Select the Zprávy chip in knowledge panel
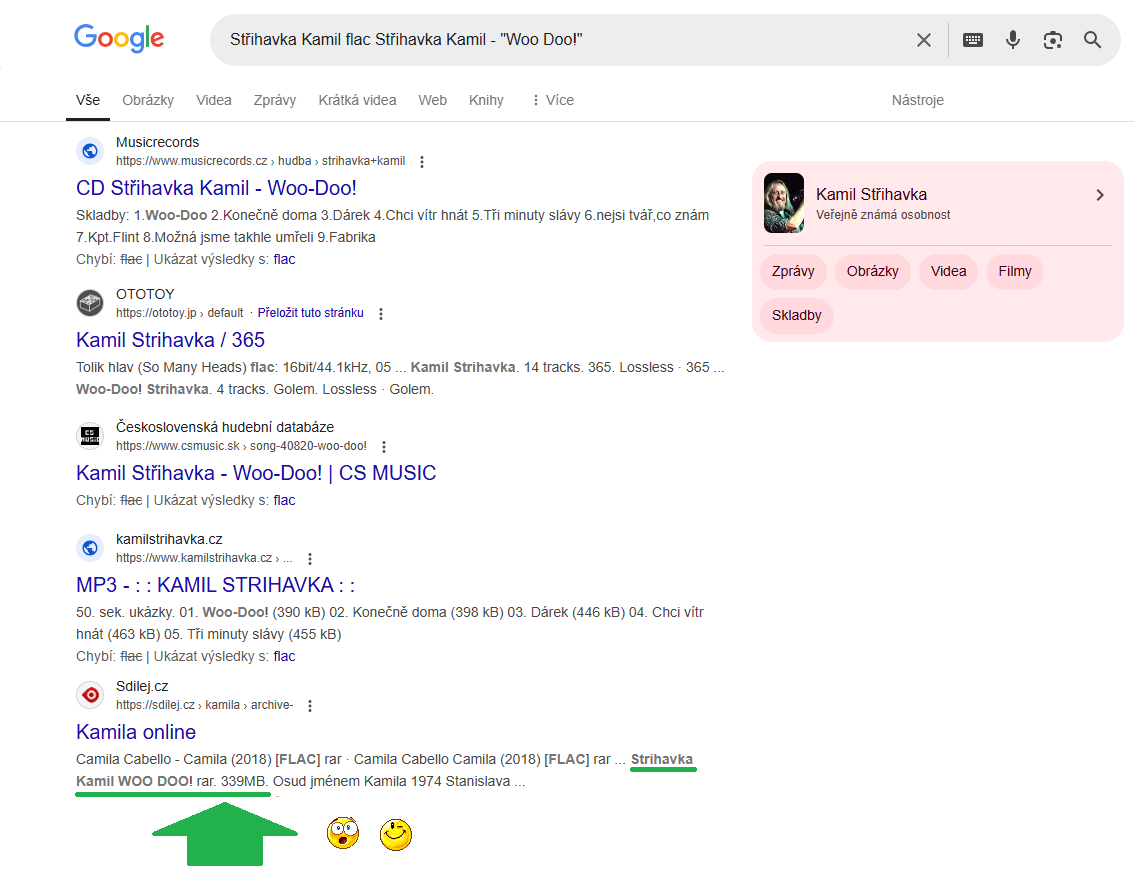 (x=793, y=271)
